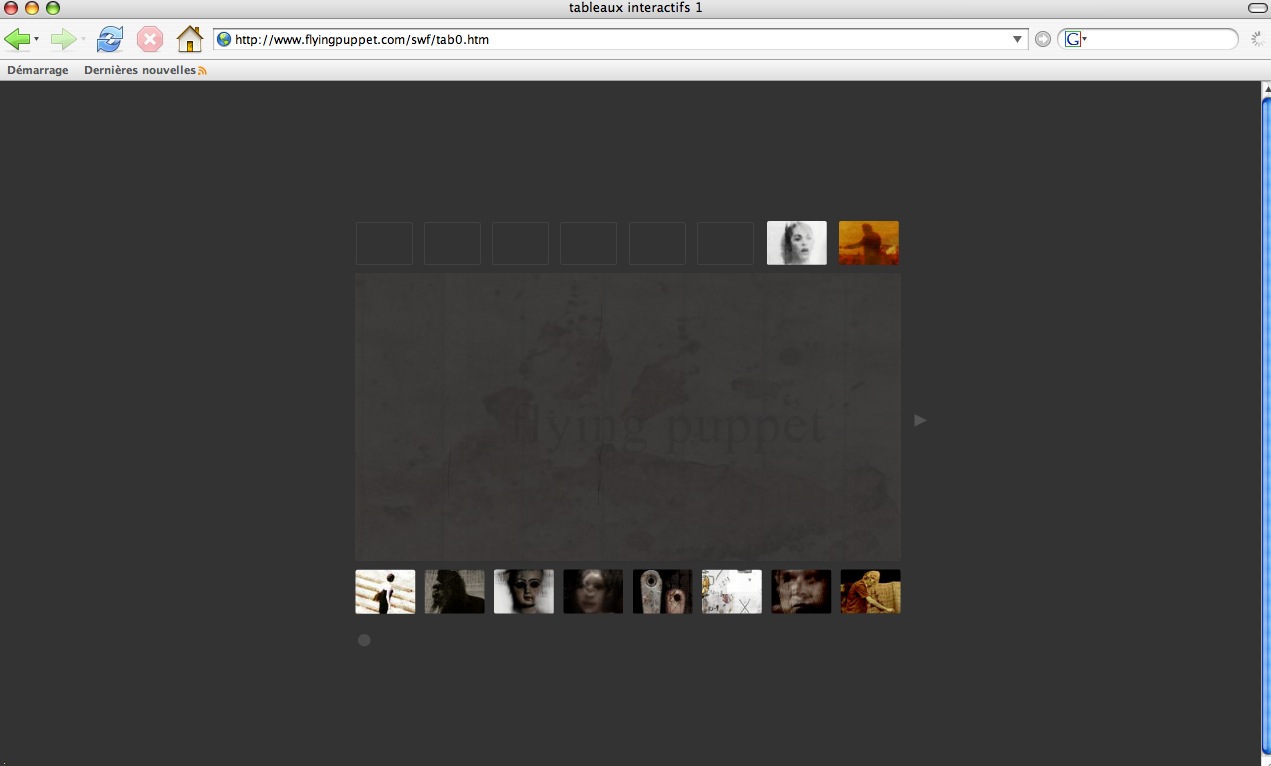This screenshot has width=1271, height=766.
Task: Open the Google search engine selector
Action: pyautogui.click(x=1075, y=39)
